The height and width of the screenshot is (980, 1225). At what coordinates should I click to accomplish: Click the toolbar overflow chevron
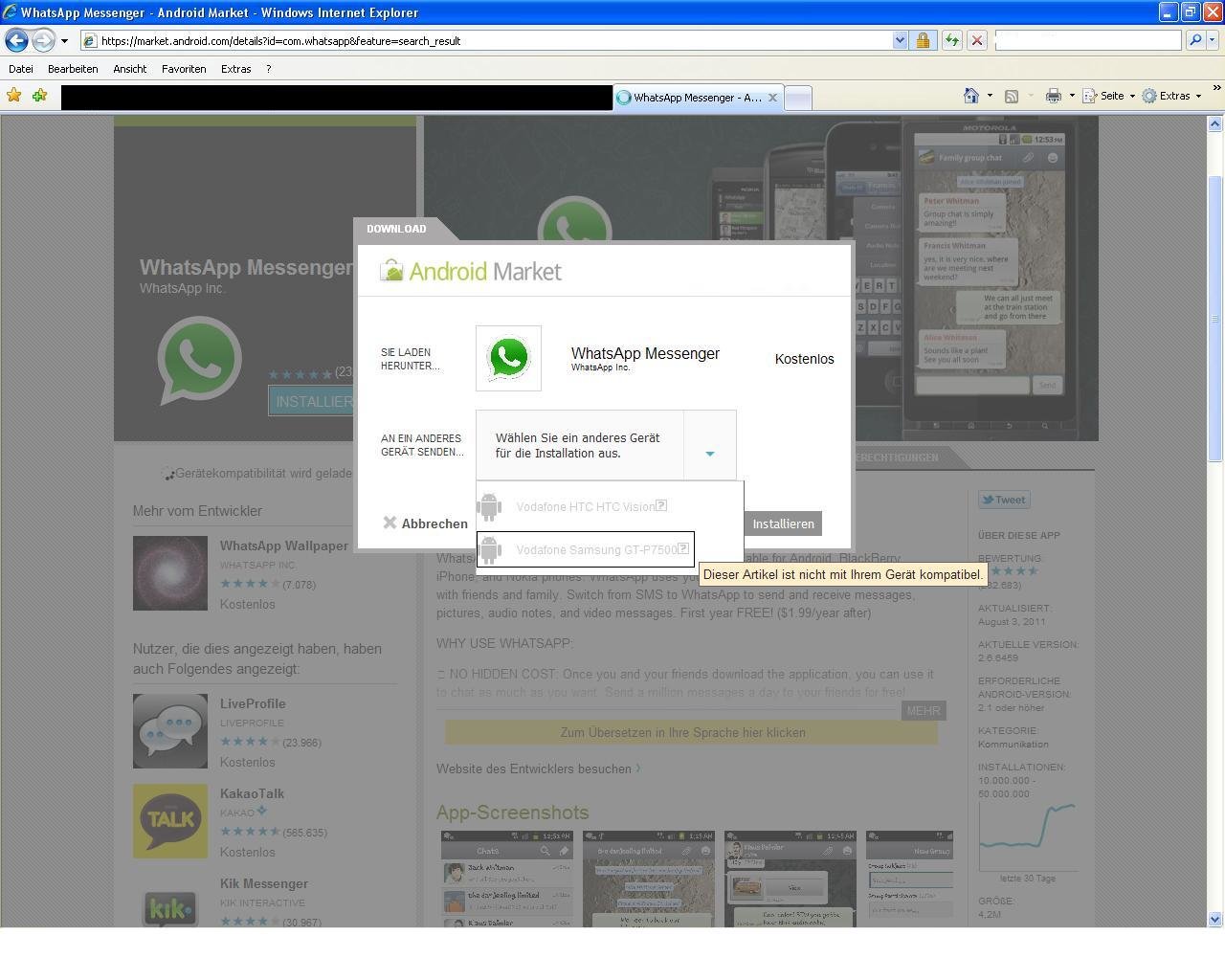[1216, 88]
